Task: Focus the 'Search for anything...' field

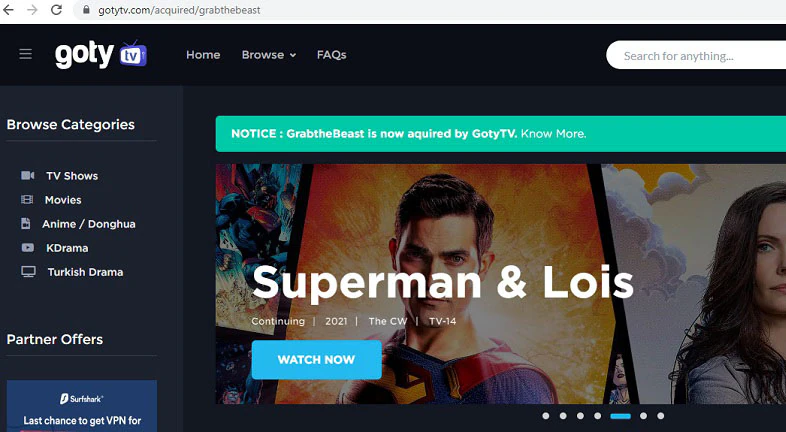Action: pos(696,55)
